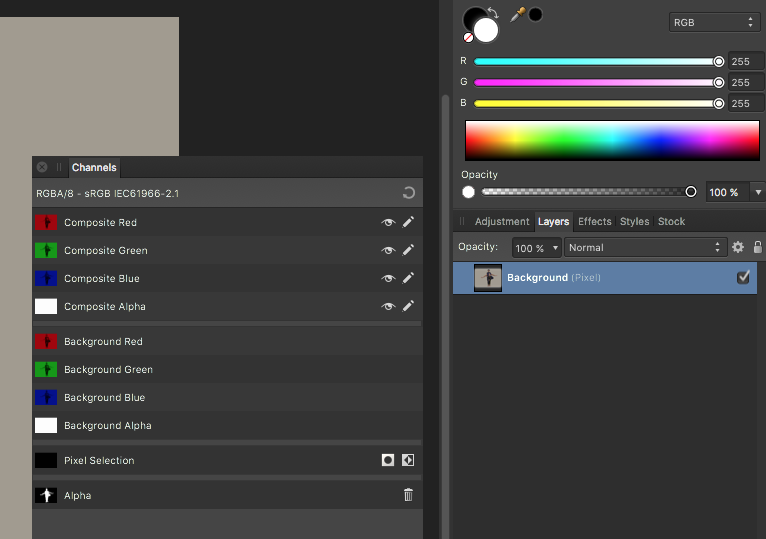Click the color opacity 100 % field

[727, 192]
